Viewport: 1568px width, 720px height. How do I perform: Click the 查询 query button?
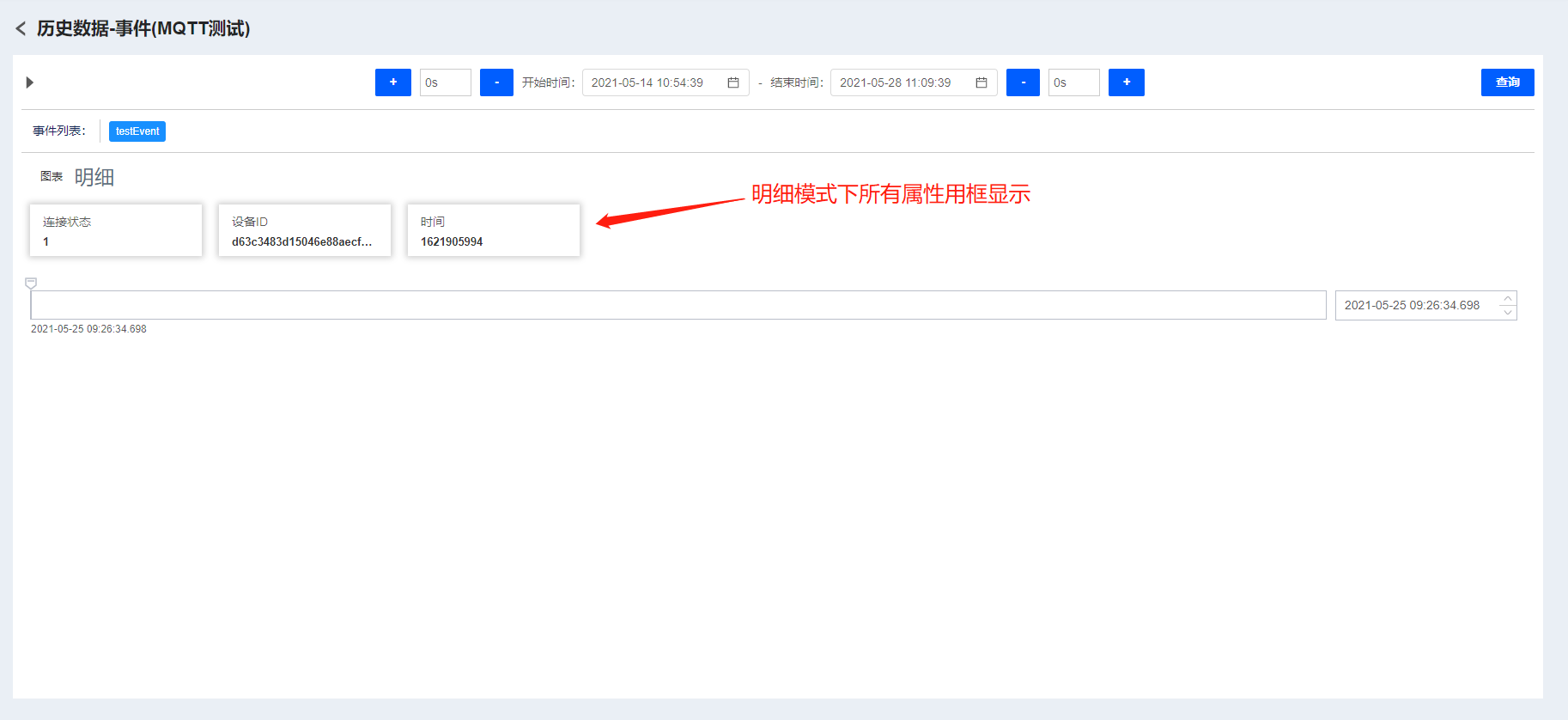pyautogui.click(x=1508, y=82)
